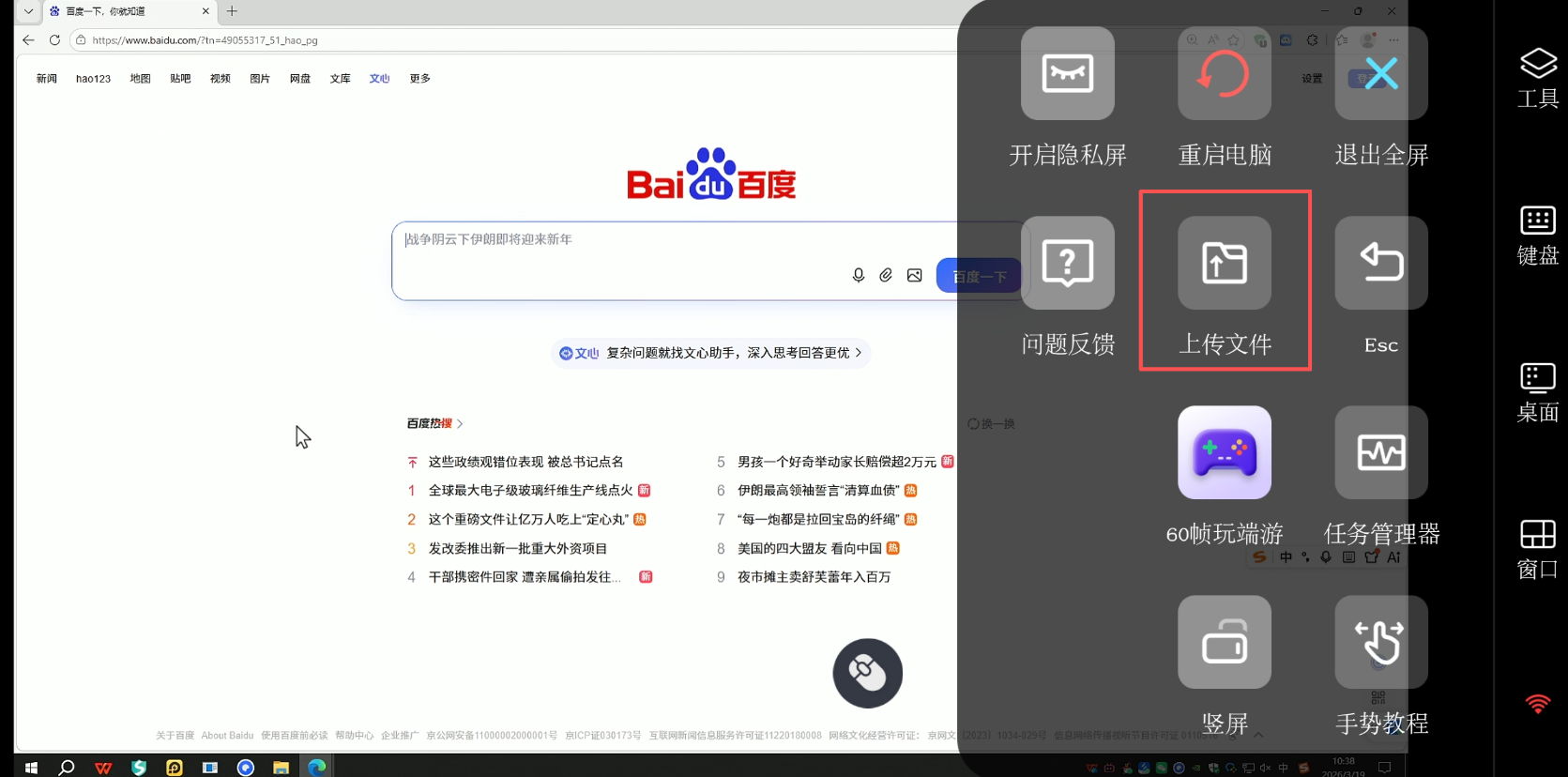Exit full screen with 退出全屏
Image resolution: width=1568 pixels, height=777 pixels.
click(1381, 73)
